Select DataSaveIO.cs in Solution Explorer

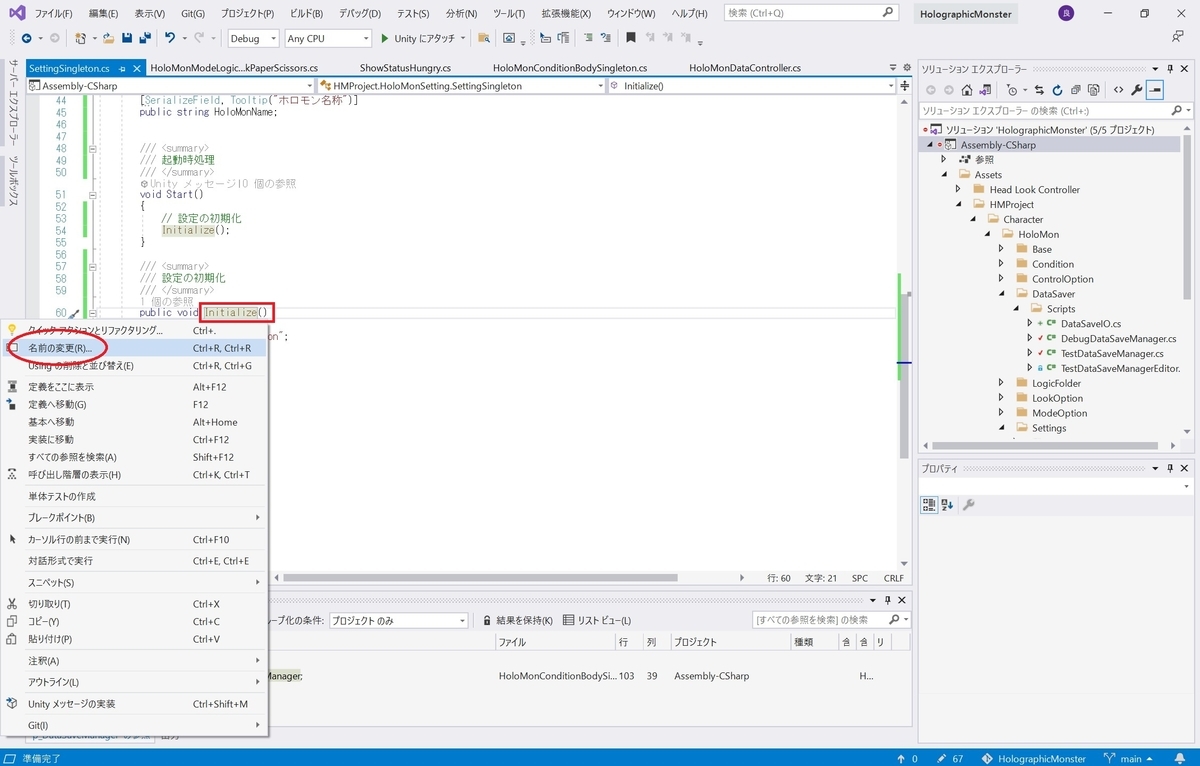click(1090, 323)
